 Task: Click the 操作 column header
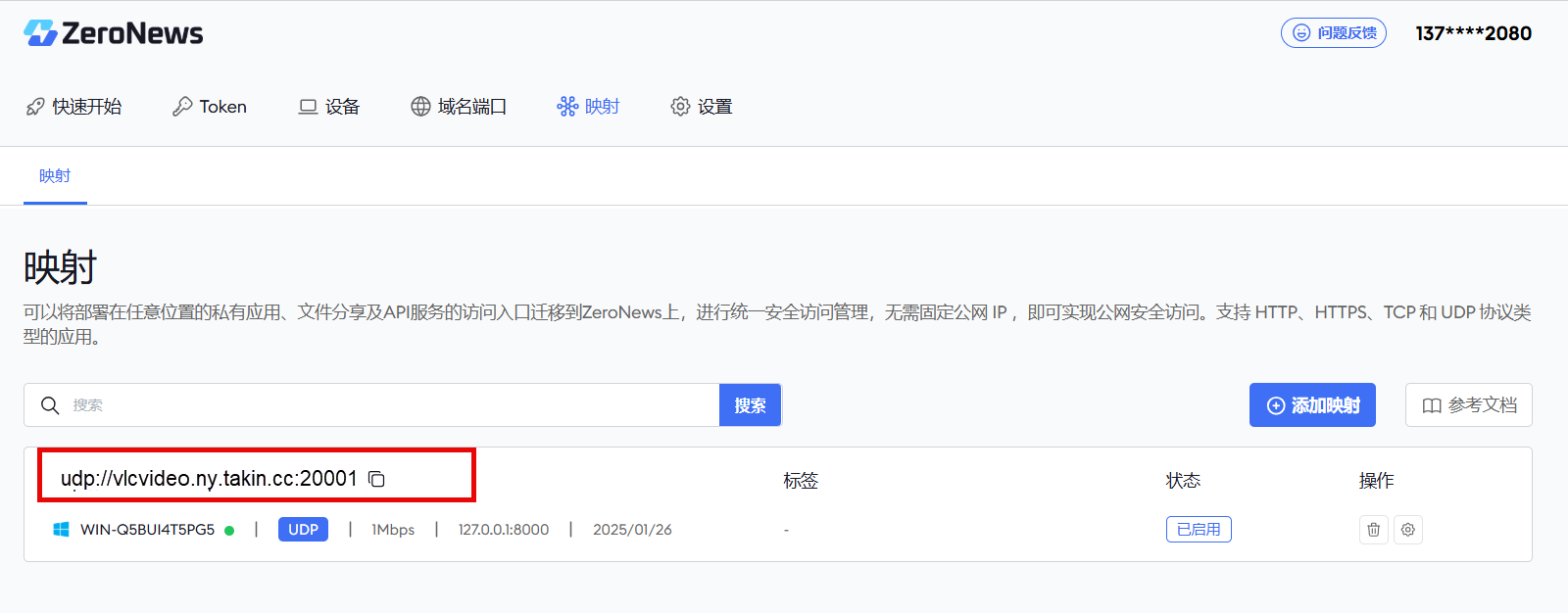(x=1376, y=481)
